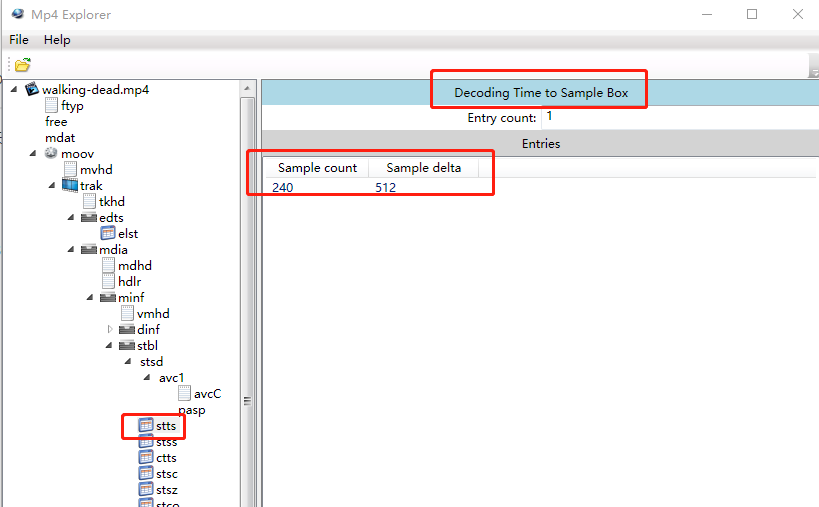Select the stsc table node
Screen dimensions: 819x507
166,474
